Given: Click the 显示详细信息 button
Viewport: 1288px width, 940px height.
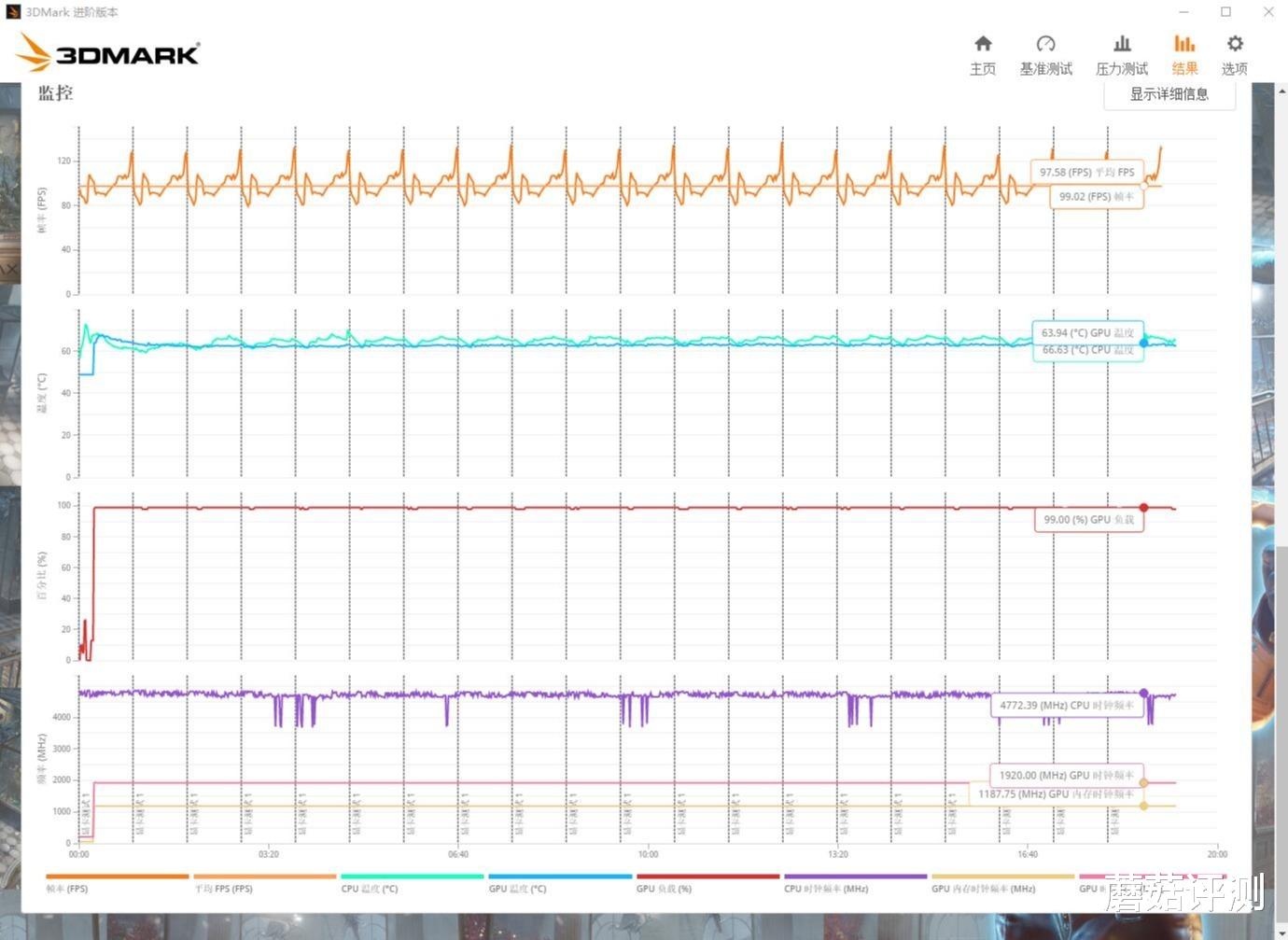Looking at the screenshot, I should [1169, 94].
